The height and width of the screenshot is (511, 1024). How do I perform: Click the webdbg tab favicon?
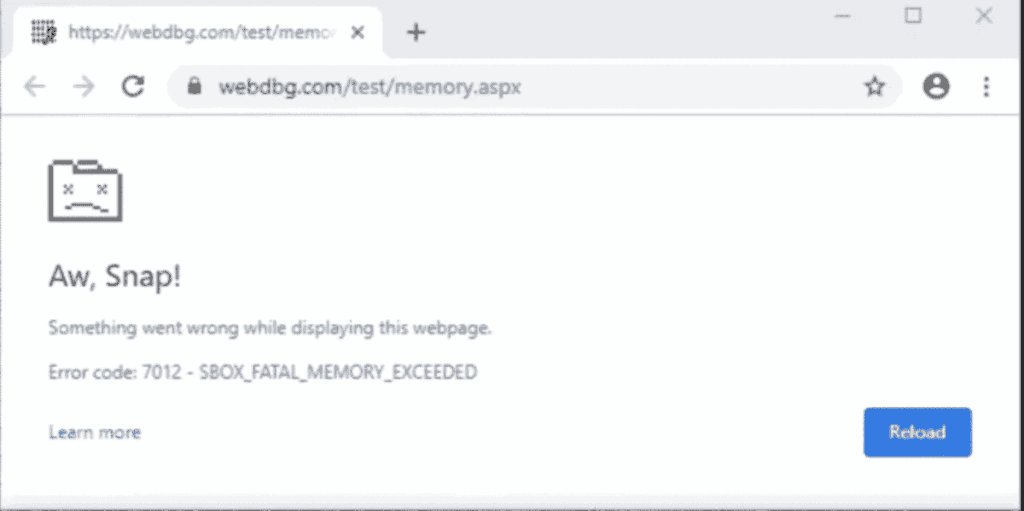(x=44, y=31)
